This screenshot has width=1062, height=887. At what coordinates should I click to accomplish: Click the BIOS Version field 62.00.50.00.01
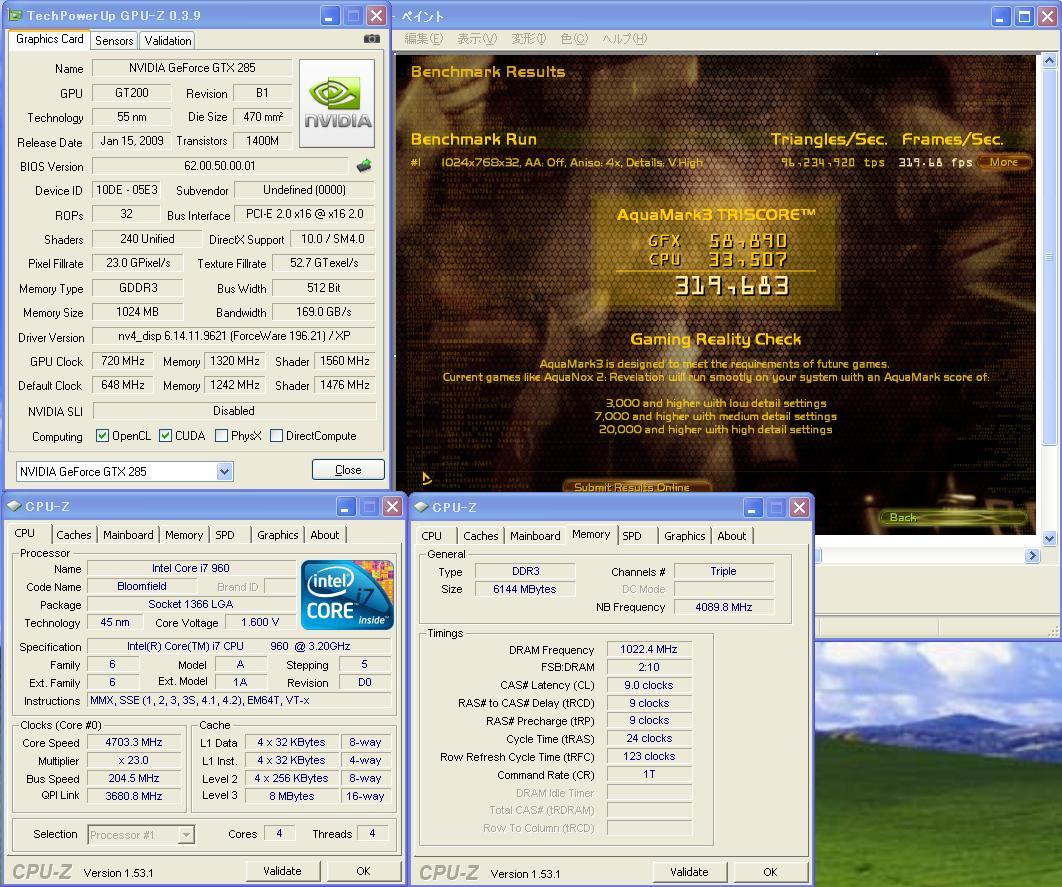pos(220,166)
